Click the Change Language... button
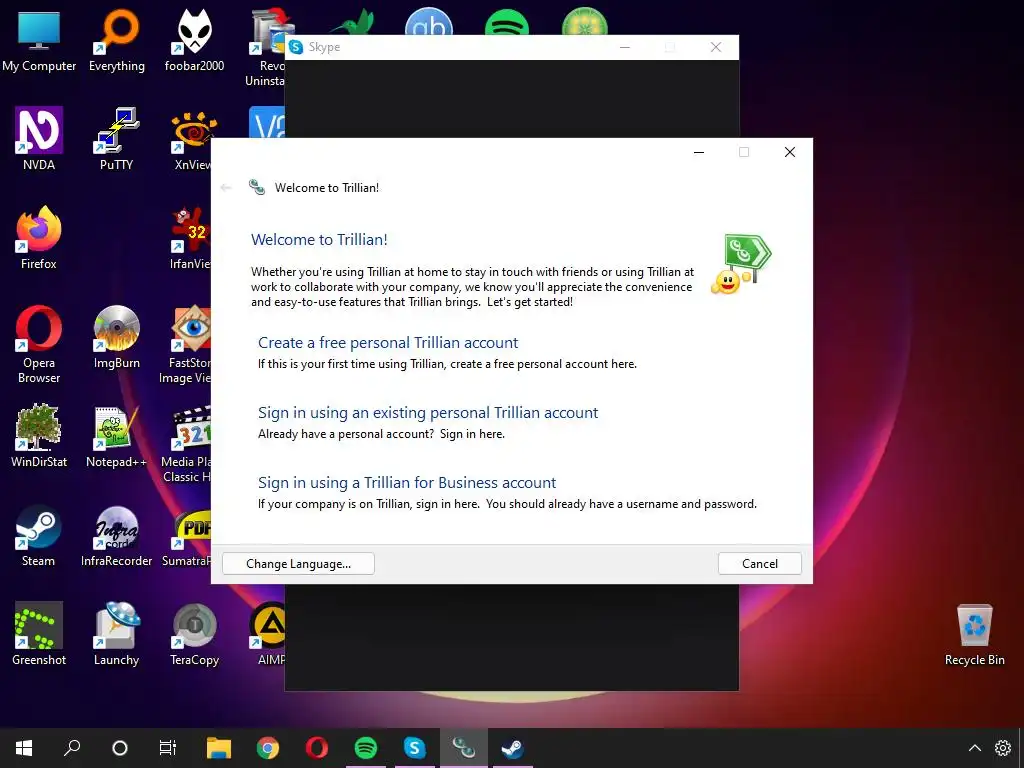The width and height of the screenshot is (1024, 768). [298, 564]
